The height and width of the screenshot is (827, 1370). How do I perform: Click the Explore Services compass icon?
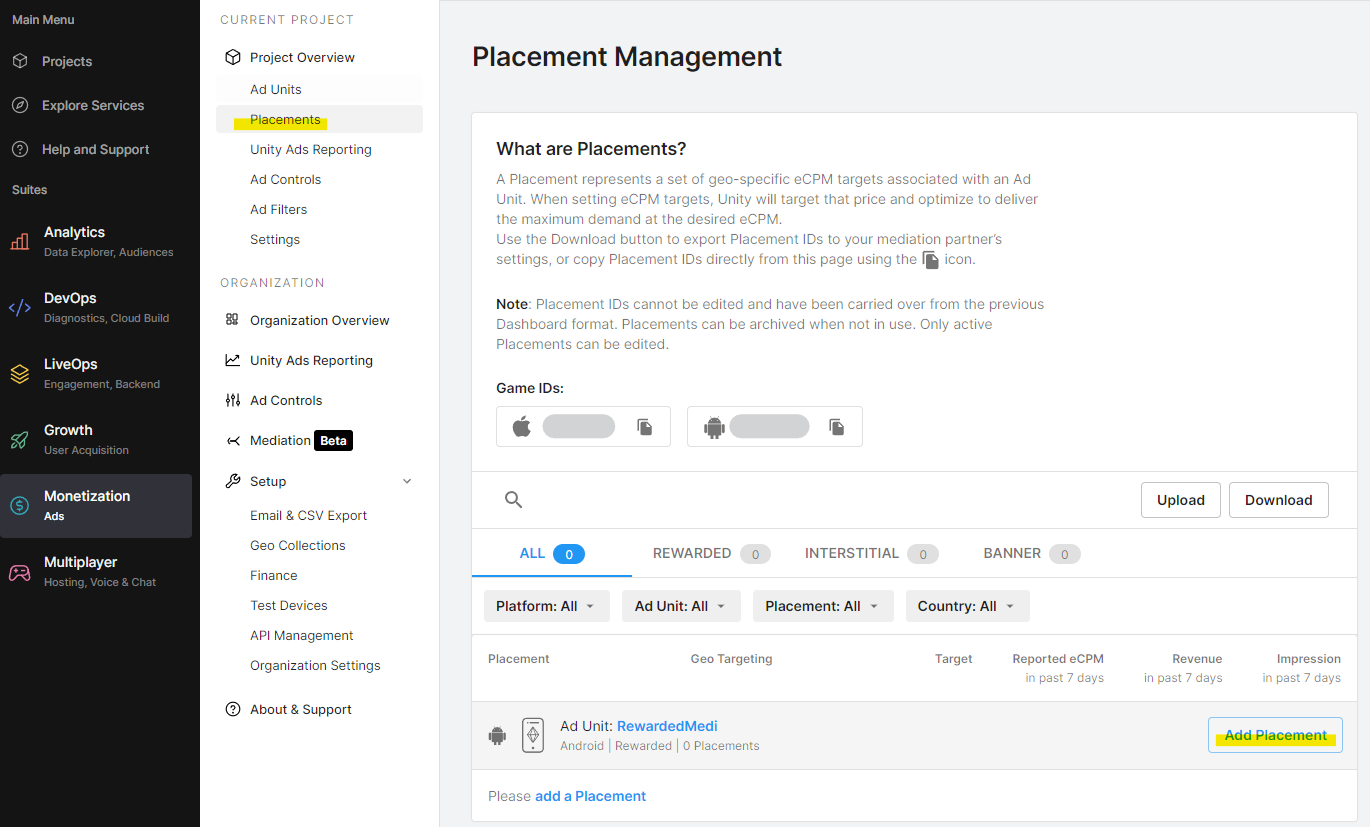coord(20,105)
